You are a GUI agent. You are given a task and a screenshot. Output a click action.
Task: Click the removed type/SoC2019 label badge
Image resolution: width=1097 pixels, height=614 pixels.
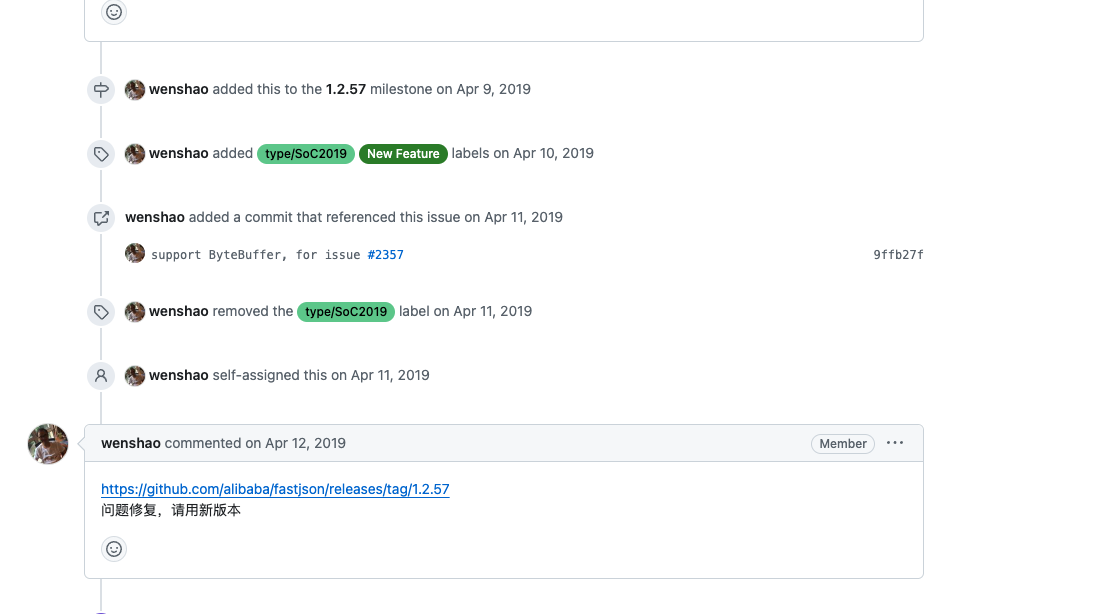tap(345, 311)
